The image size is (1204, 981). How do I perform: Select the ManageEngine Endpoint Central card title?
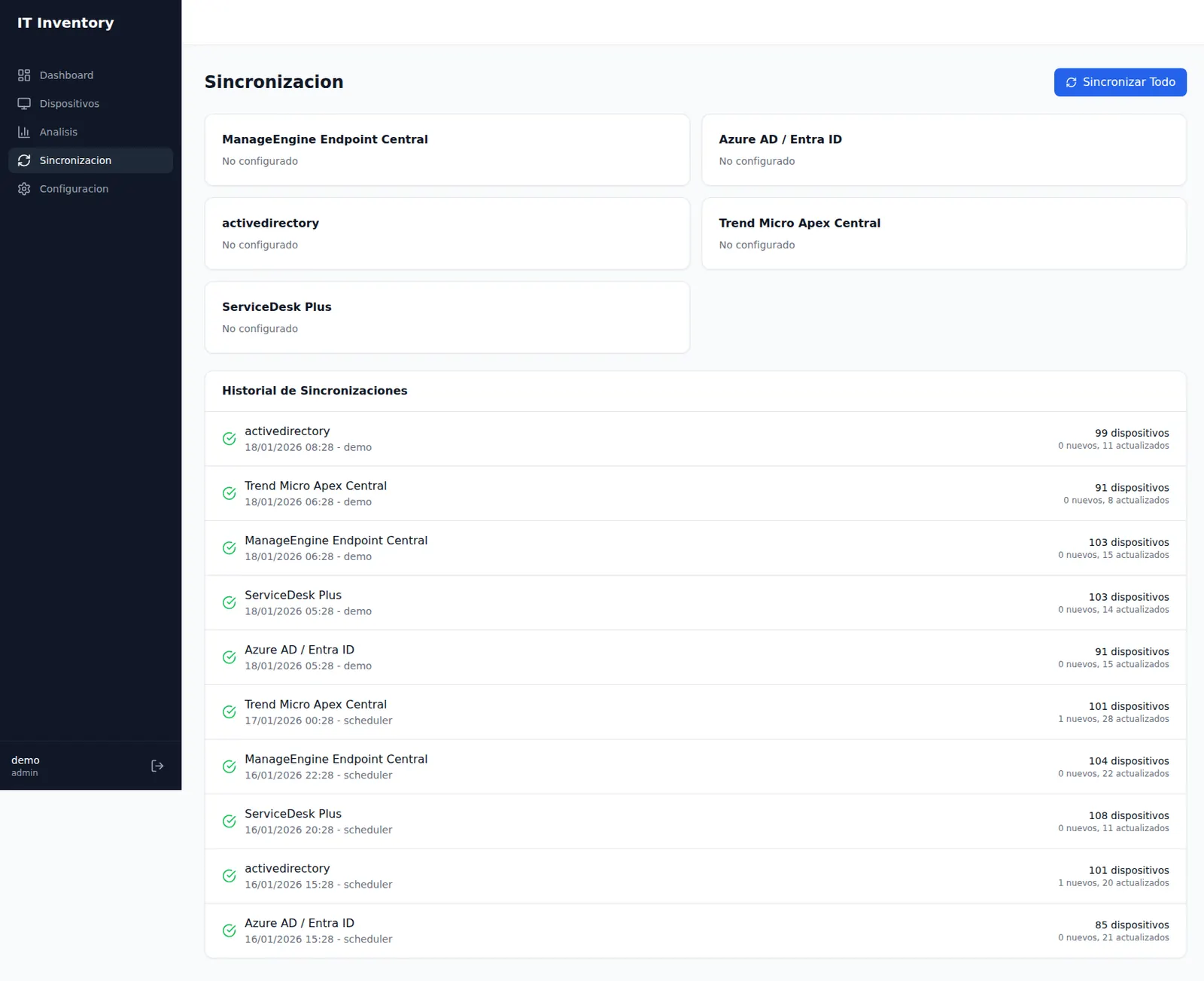tap(324, 139)
